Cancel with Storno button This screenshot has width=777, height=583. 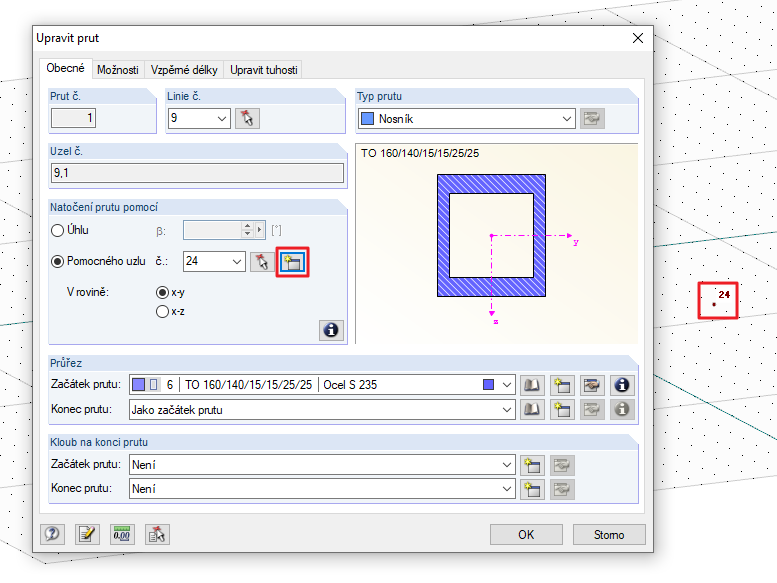coord(609,534)
